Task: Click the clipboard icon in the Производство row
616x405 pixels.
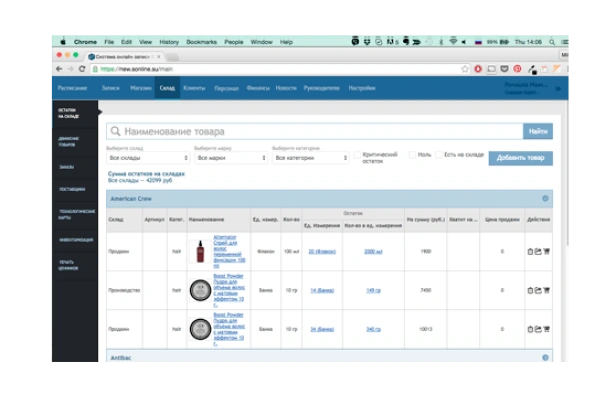Action: click(530, 291)
